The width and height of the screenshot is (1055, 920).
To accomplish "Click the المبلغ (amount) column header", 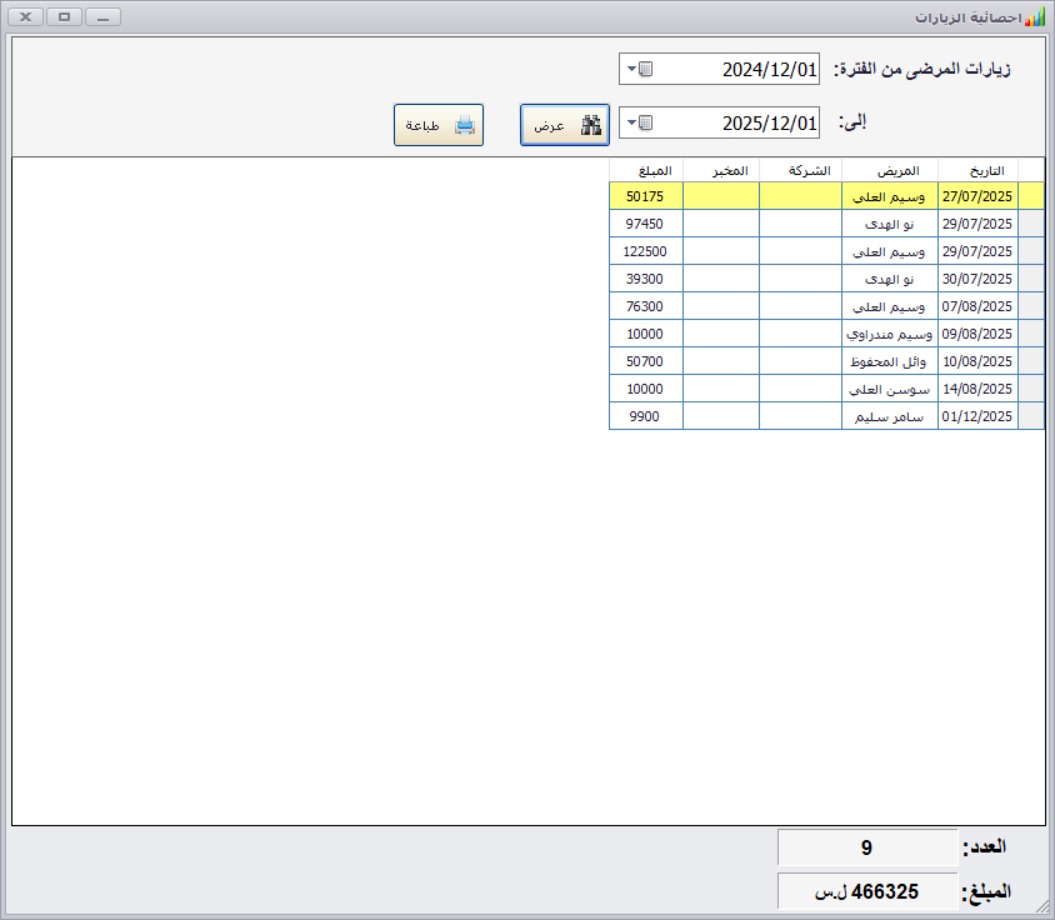I will [x=646, y=169].
